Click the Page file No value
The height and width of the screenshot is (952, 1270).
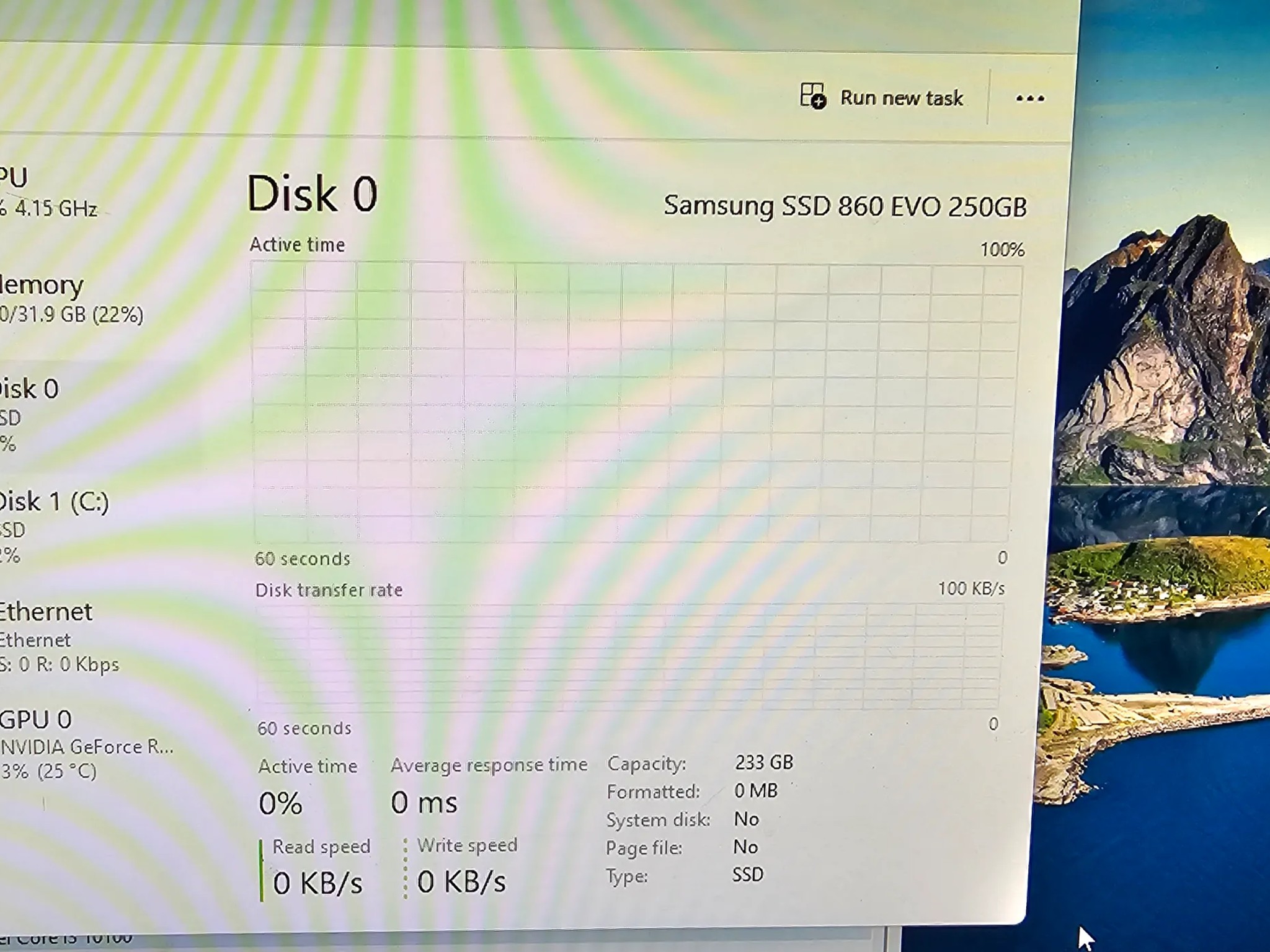745,847
